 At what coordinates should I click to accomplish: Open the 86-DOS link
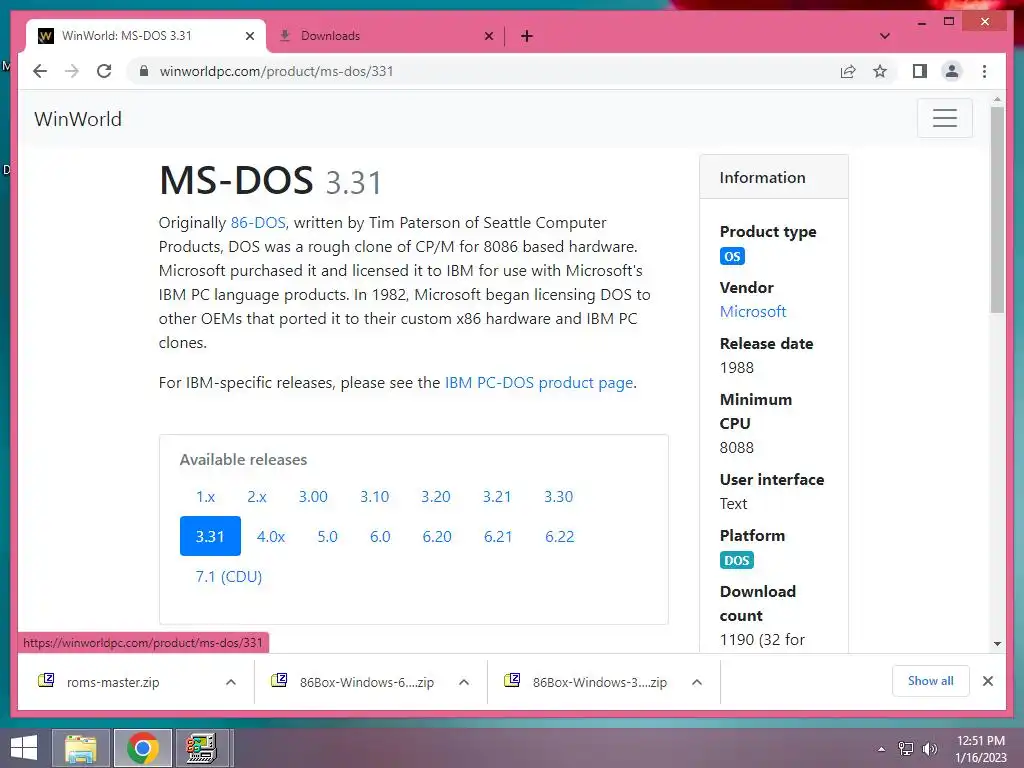[258, 223]
